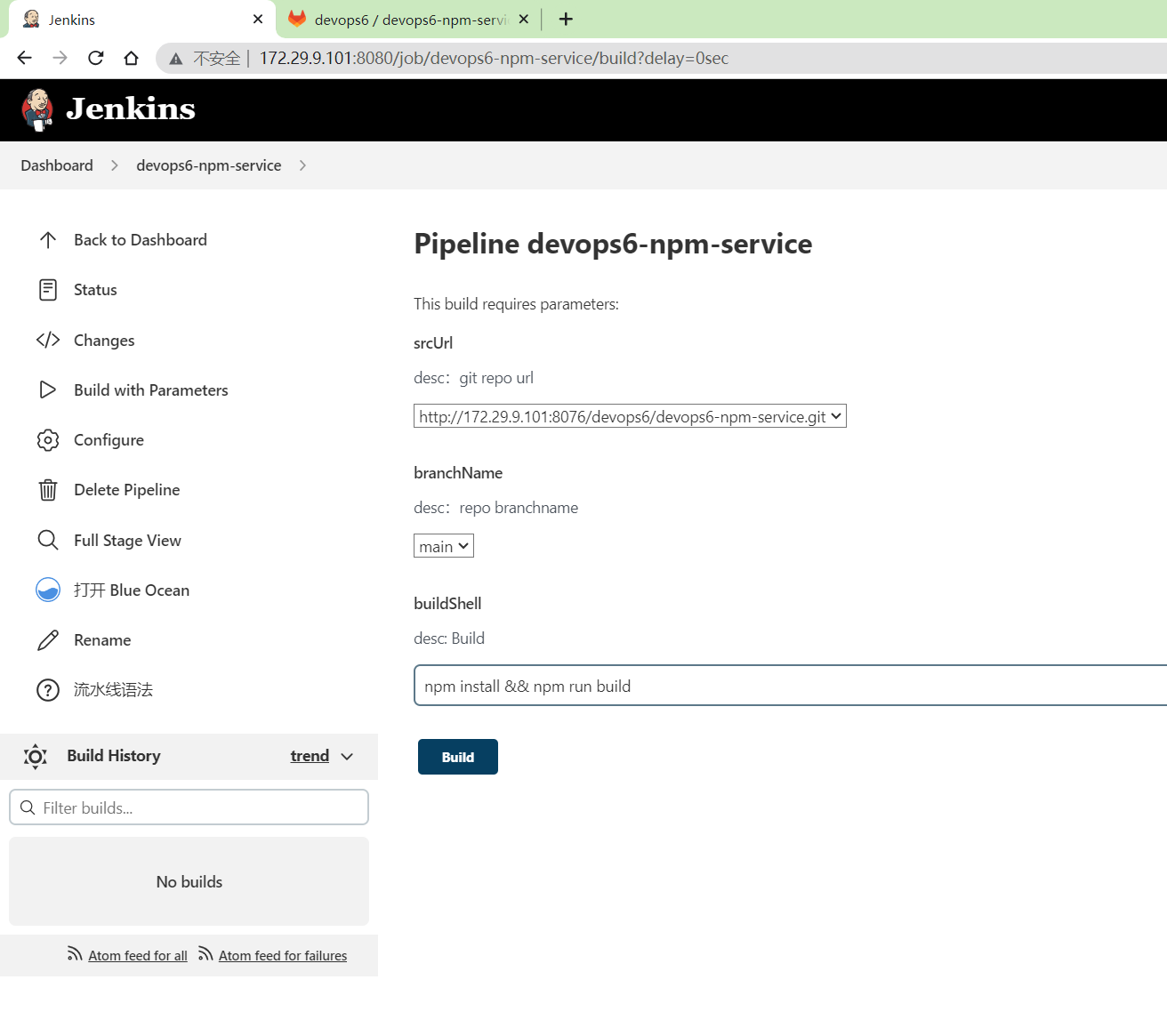Click the Build History heading text

[x=114, y=756]
